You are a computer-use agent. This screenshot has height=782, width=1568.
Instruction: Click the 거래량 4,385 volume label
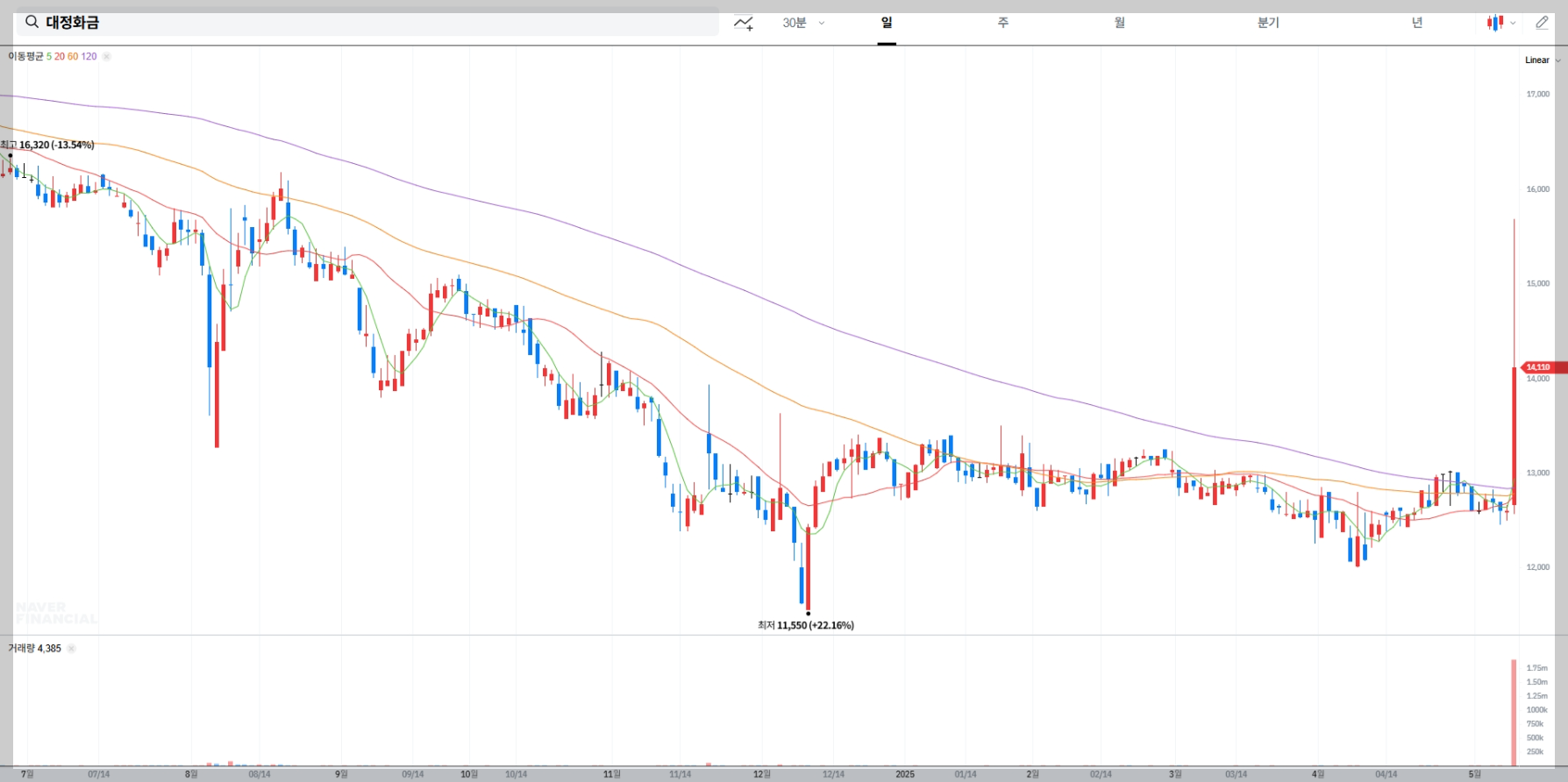click(x=35, y=649)
